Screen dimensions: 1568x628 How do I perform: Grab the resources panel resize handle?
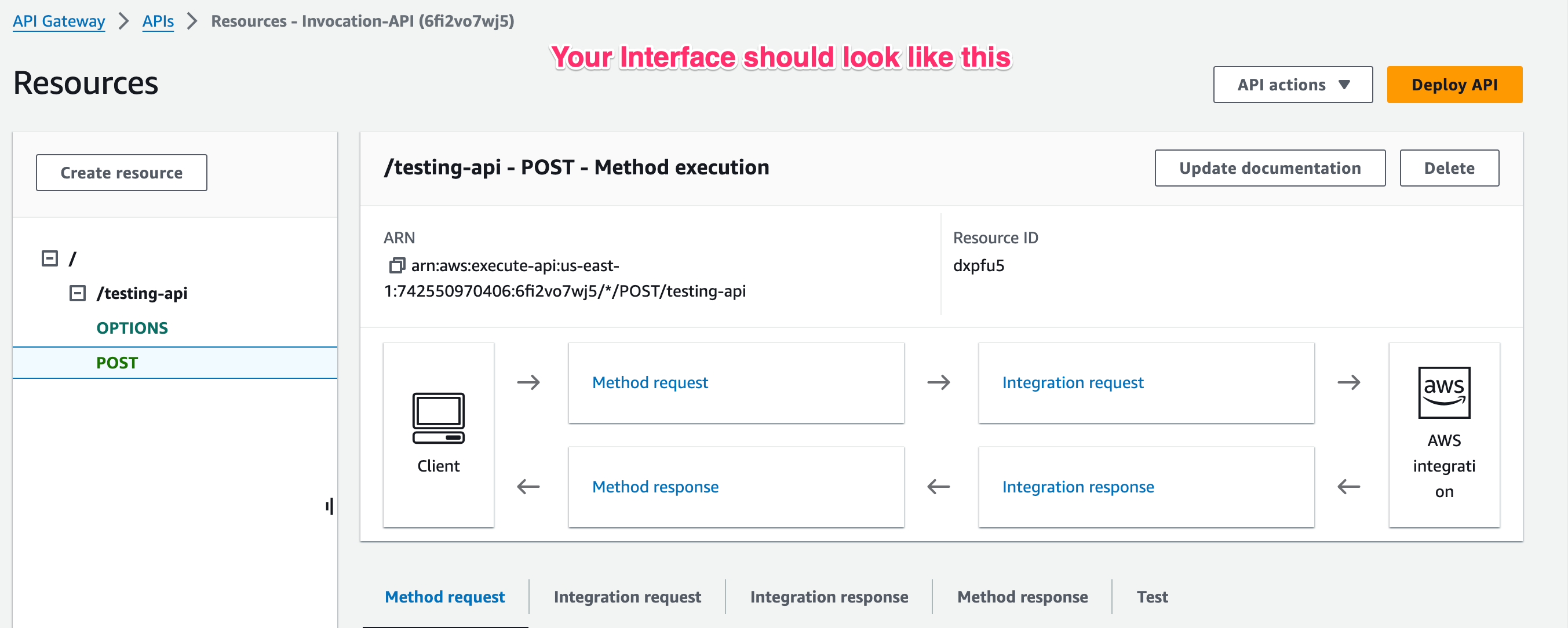tap(329, 506)
